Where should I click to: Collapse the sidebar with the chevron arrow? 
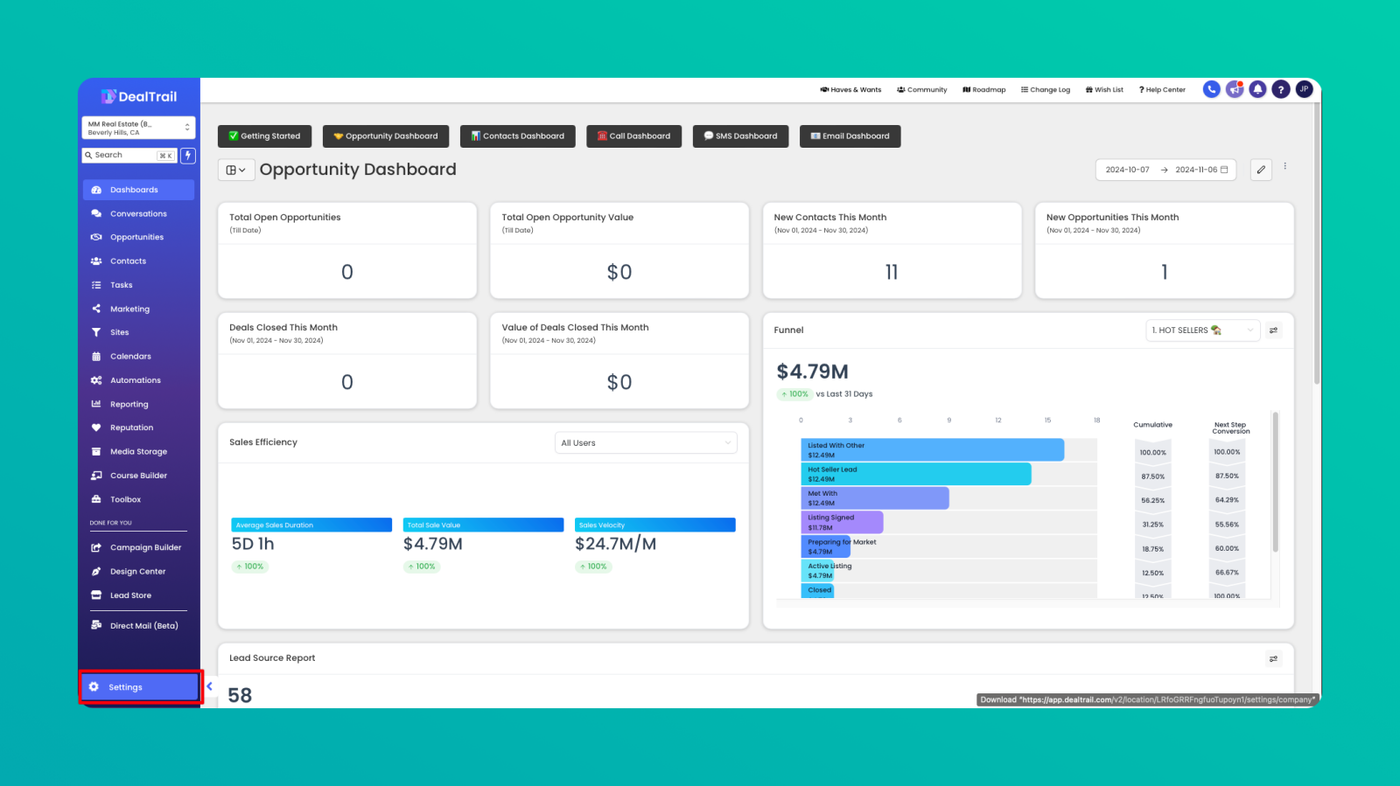tap(209, 687)
